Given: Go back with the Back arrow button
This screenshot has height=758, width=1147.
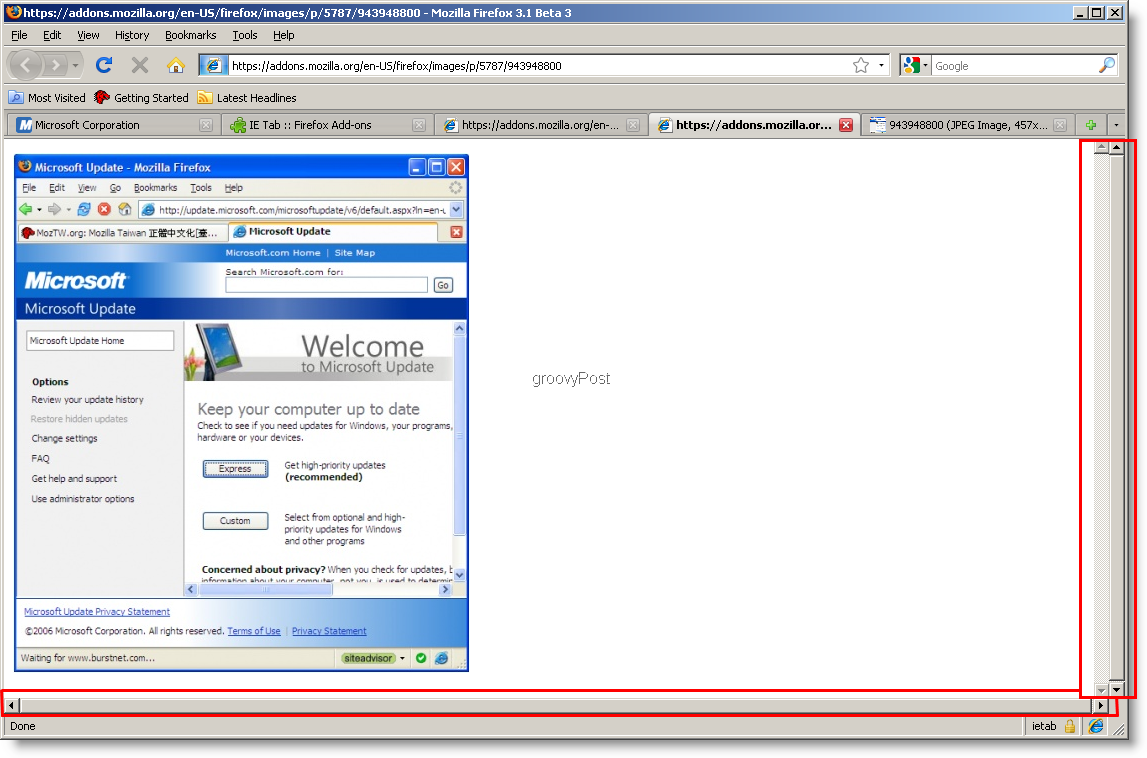Looking at the screenshot, I should tap(26, 65).
